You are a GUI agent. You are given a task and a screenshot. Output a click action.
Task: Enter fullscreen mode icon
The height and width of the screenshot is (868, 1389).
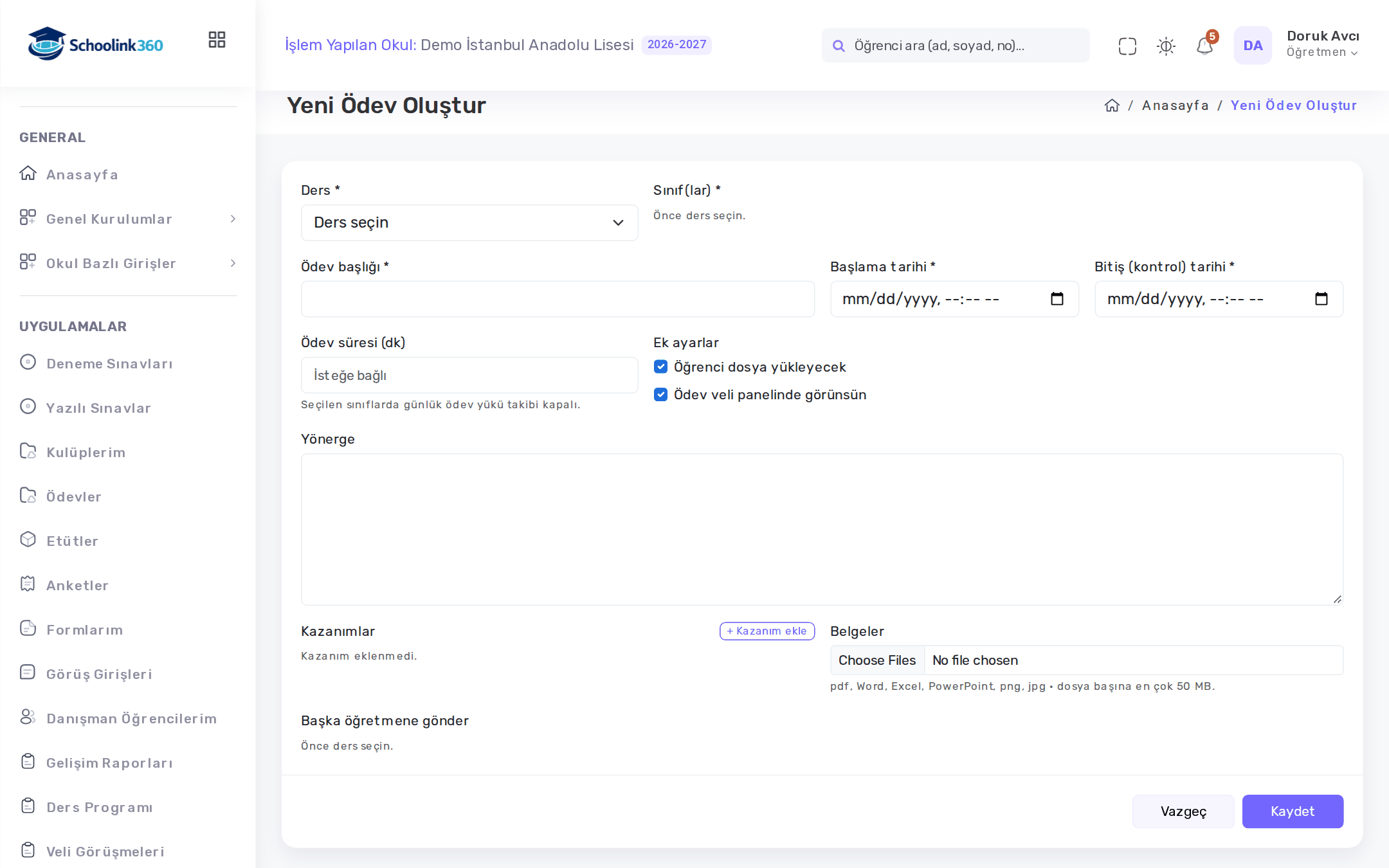coord(1127,46)
